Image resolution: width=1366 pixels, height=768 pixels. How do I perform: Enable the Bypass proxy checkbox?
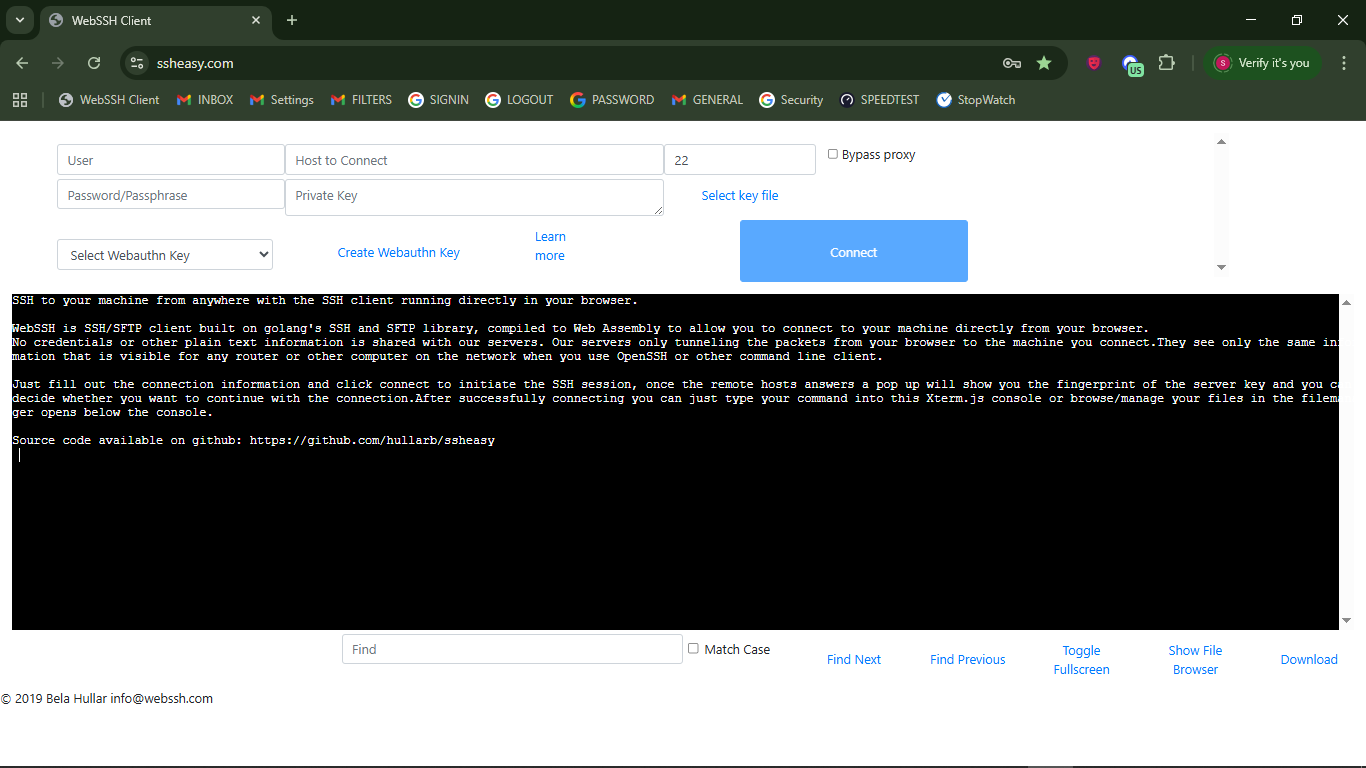coord(833,154)
